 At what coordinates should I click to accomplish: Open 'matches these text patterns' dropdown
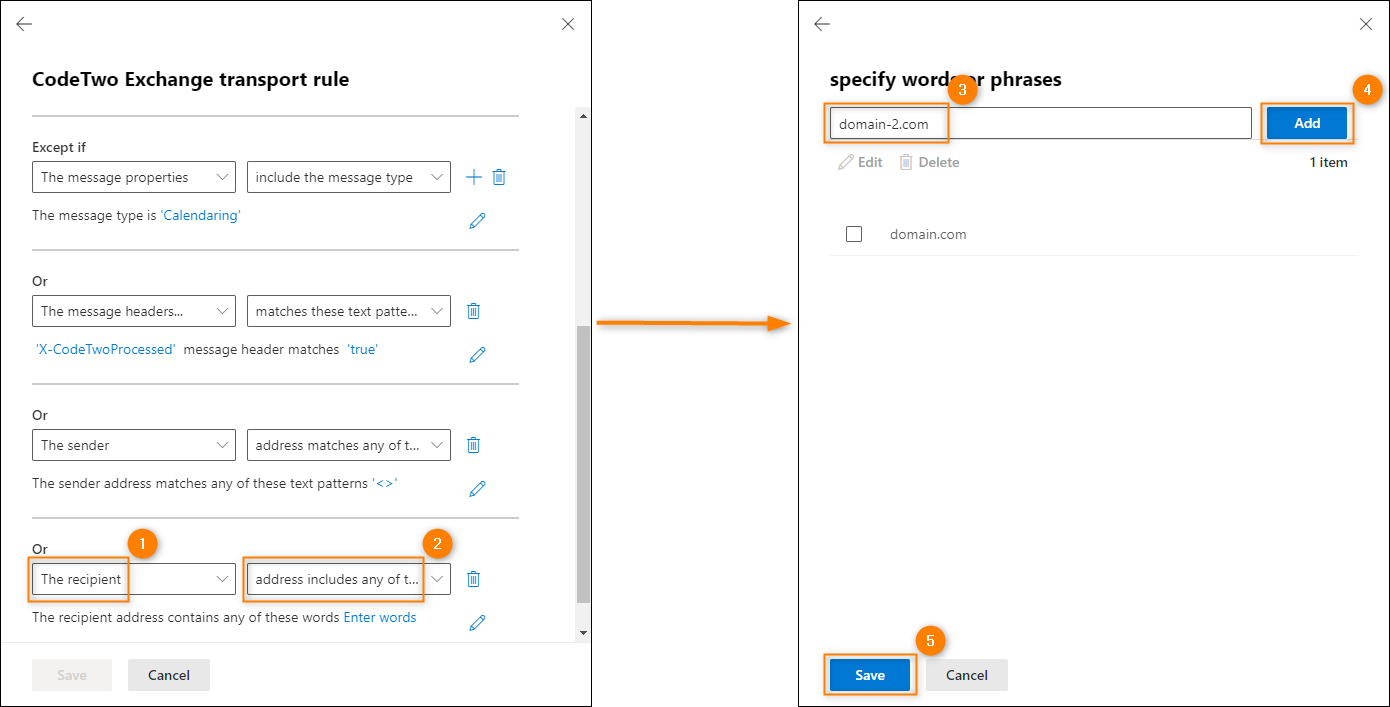[x=349, y=311]
